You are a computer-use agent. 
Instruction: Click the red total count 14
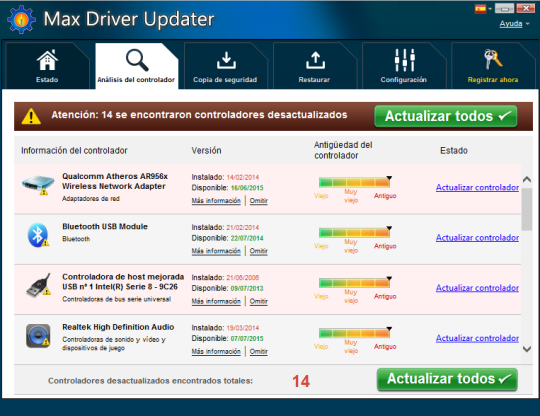[301, 381]
